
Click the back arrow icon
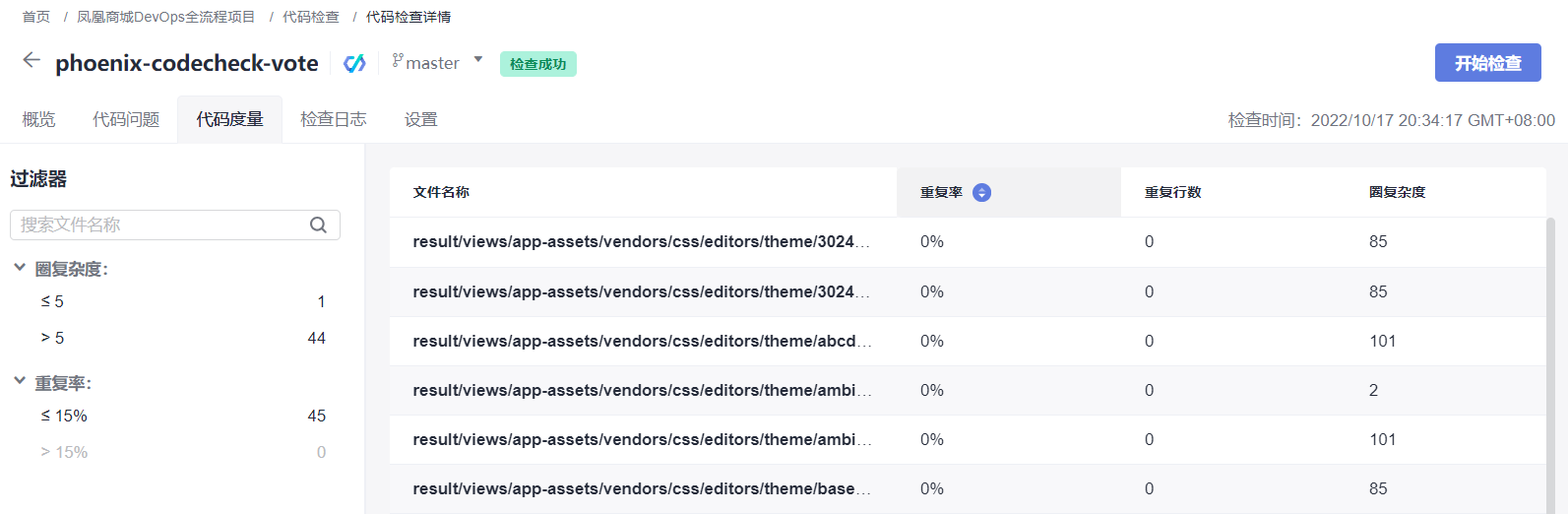[31, 61]
